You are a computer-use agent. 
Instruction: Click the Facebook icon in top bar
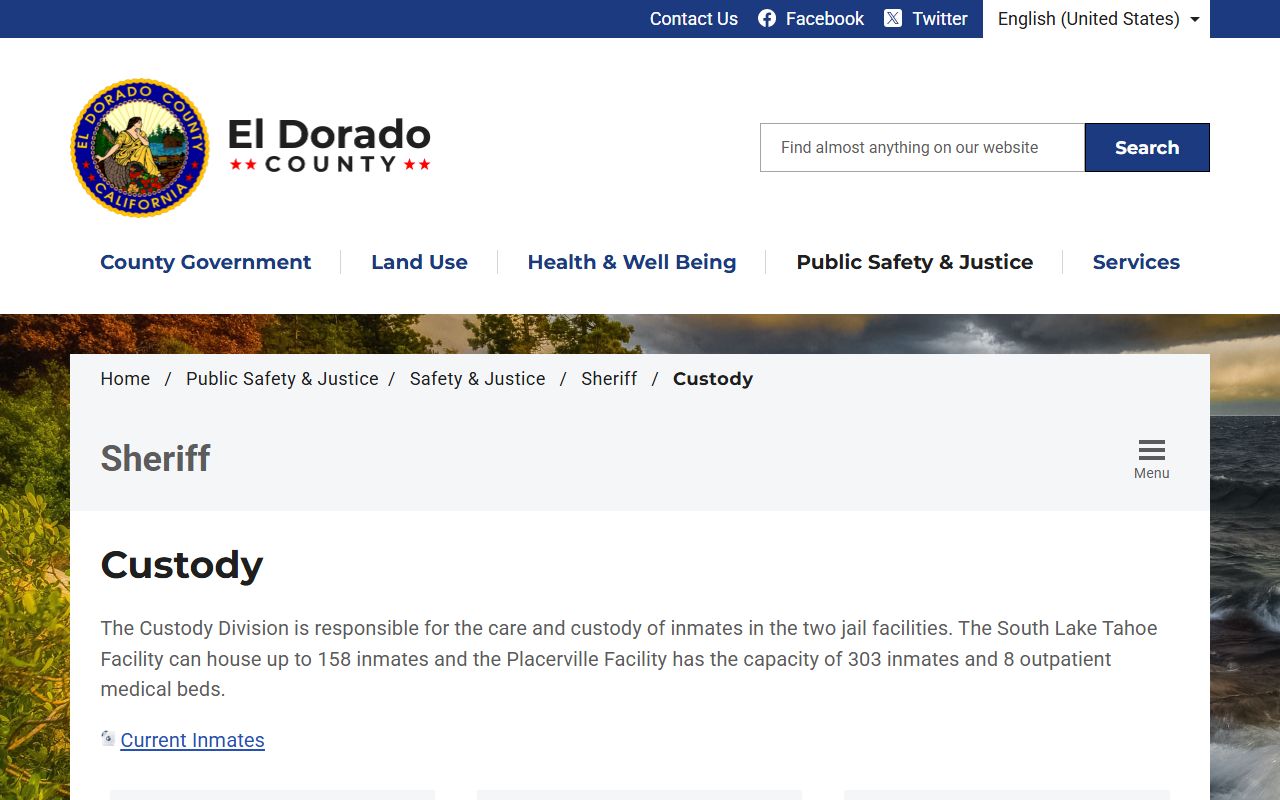(767, 18)
